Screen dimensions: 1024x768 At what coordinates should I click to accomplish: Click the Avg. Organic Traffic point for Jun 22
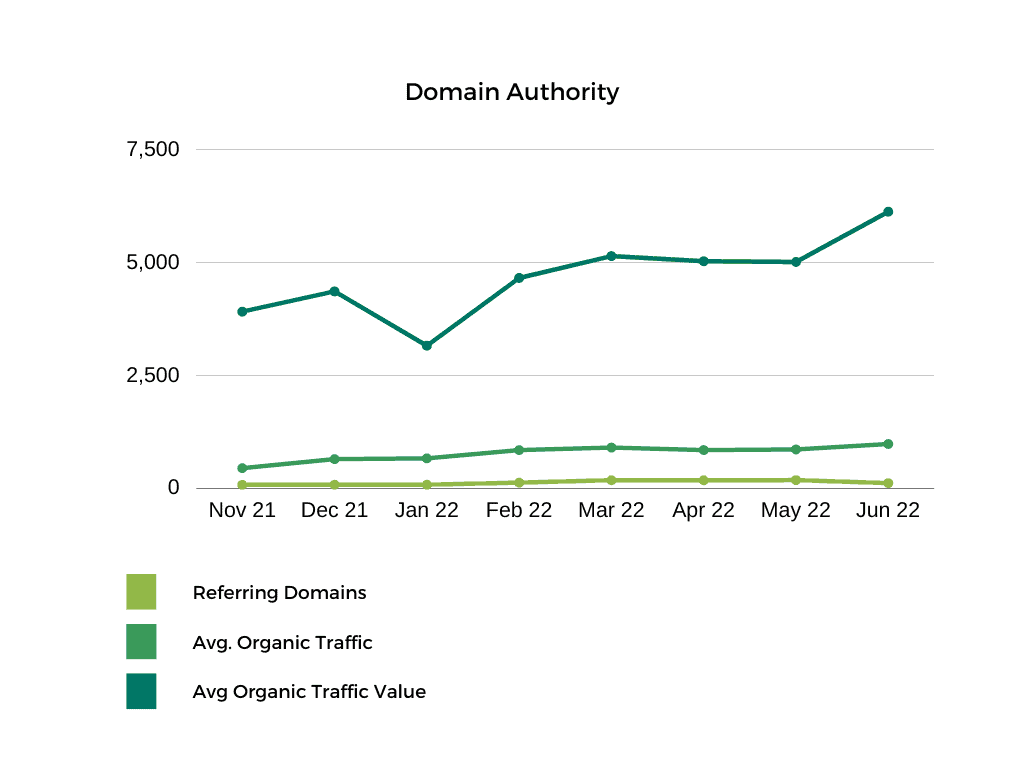tap(888, 444)
